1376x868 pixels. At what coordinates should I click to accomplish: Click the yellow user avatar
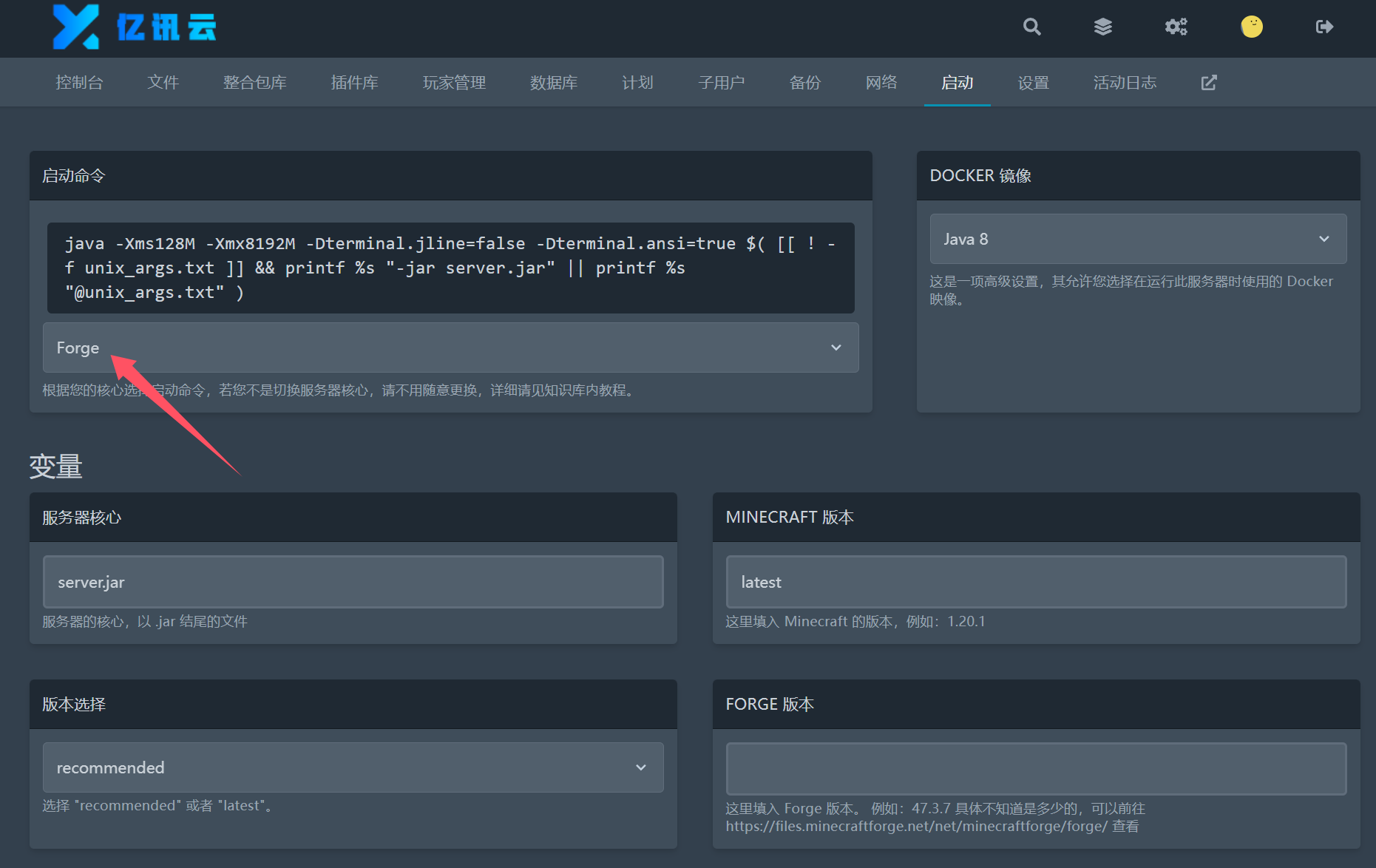click(x=1252, y=27)
